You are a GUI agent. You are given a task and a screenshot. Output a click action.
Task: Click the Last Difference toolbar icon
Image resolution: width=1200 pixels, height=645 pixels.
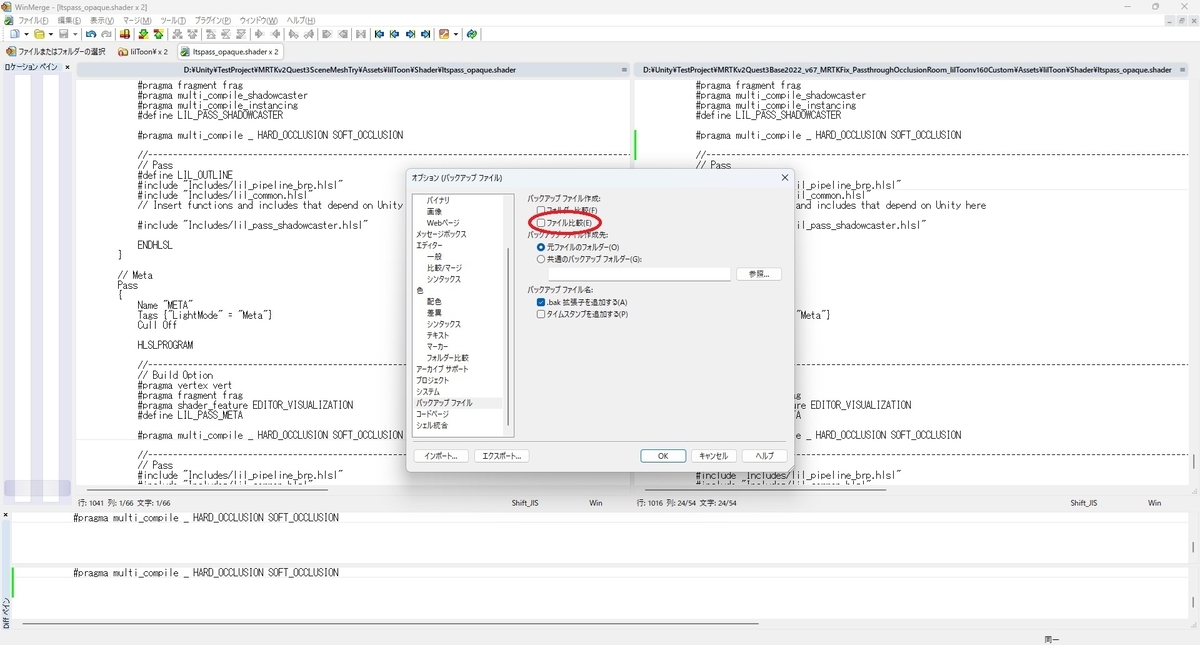point(241,34)
